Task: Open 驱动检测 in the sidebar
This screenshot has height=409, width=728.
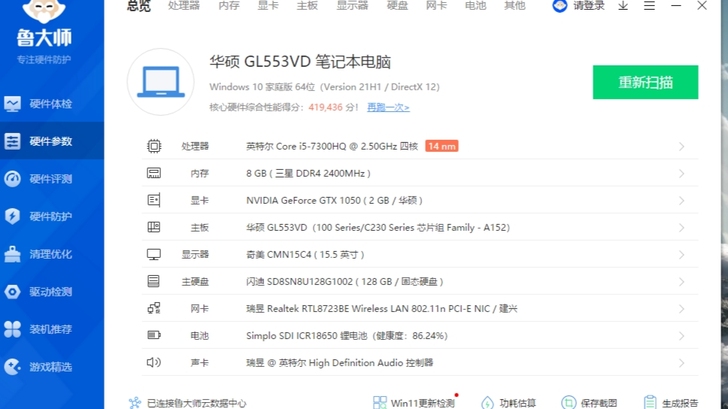Action: tap(50, 292)
